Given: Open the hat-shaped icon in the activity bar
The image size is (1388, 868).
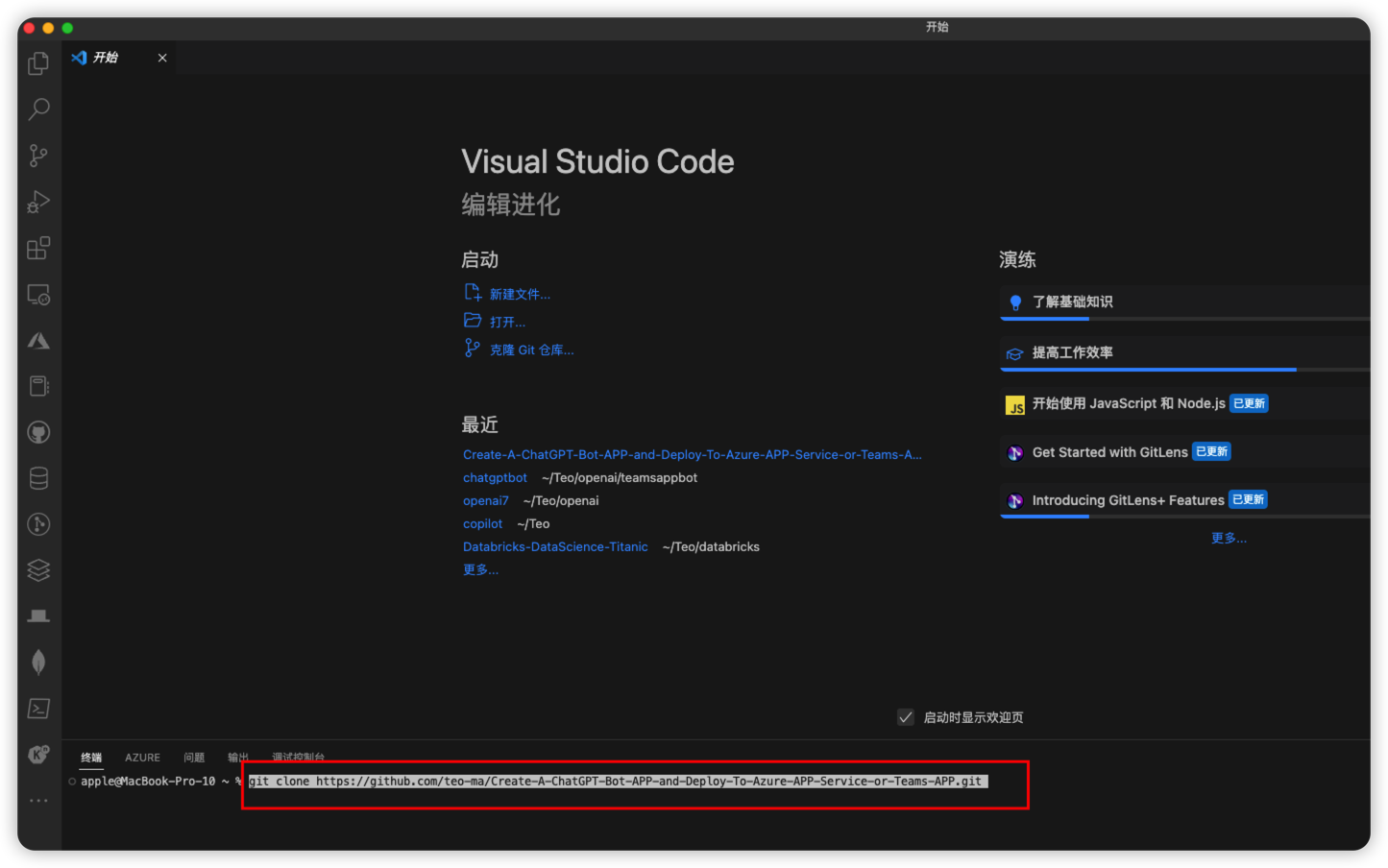Looking at the screenshot, I should [x=38, y=616].
